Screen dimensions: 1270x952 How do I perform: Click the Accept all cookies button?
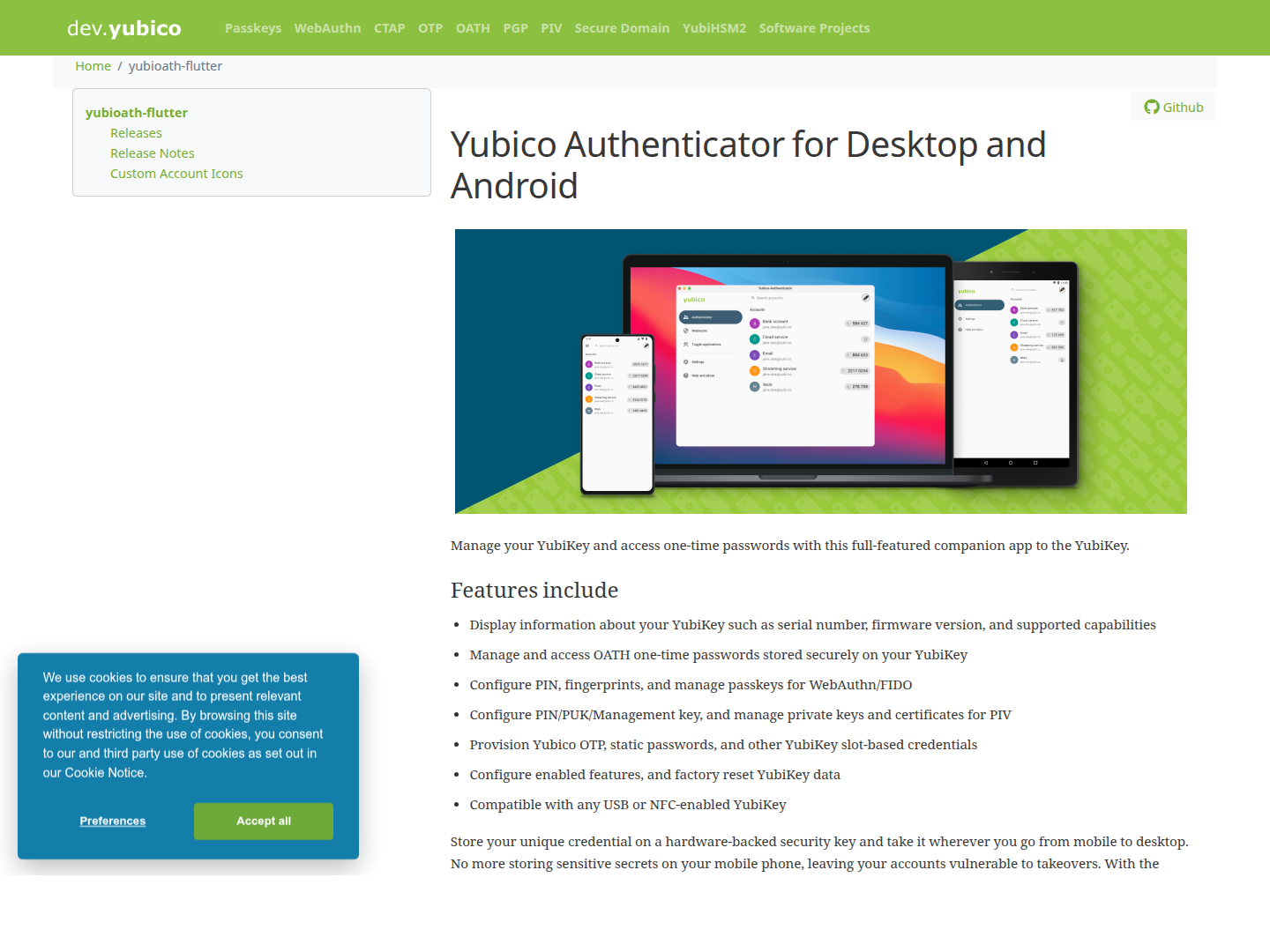pyautogui.click(x=264, y=821)
